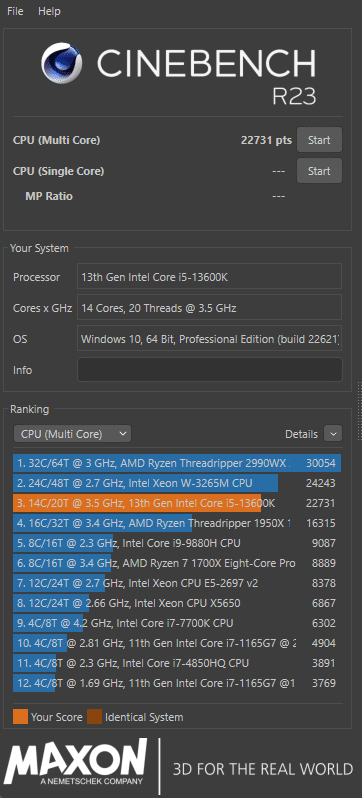Open the Help menu
Image resolution: width=362 pixels, height=798 pixels.
pos(49,11)
